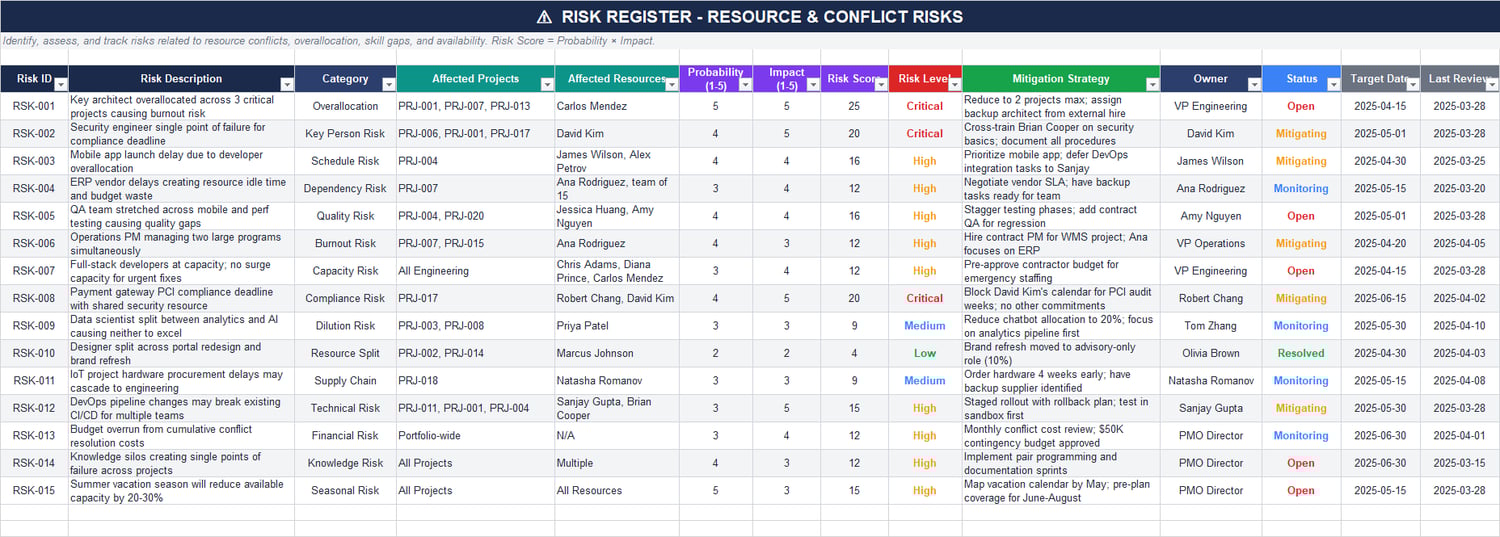
Task: Select the 'Burnout Risk' category cell
Action: [x=345, y=243]
